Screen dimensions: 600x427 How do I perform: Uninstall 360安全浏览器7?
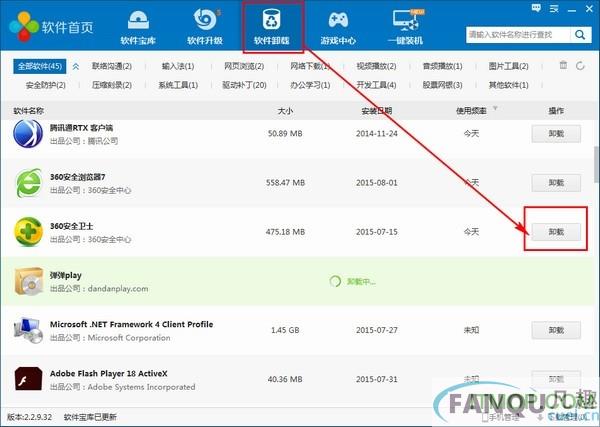[556, 183]
